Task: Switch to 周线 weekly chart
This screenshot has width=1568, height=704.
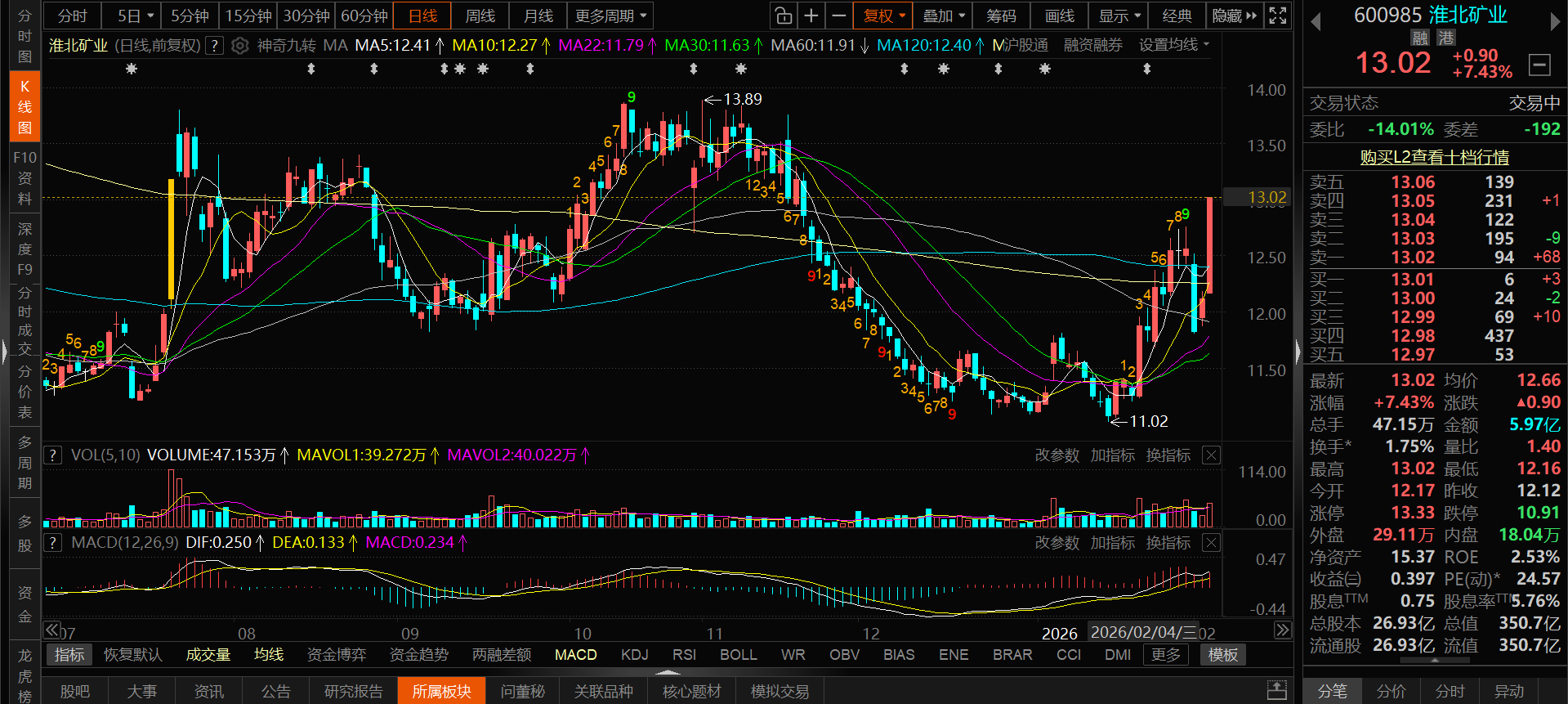Action: click(480, 16)
